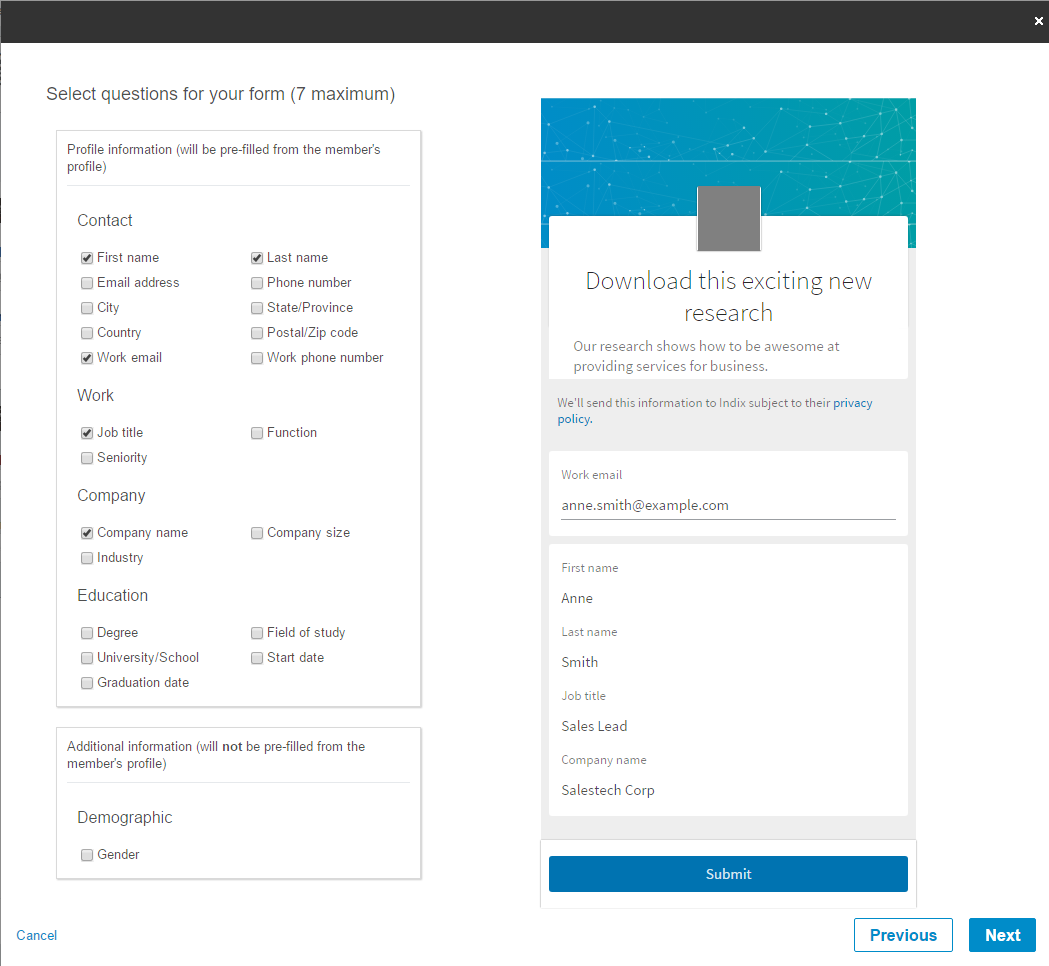Uncheck the First name checkbox

coord(88,258)
